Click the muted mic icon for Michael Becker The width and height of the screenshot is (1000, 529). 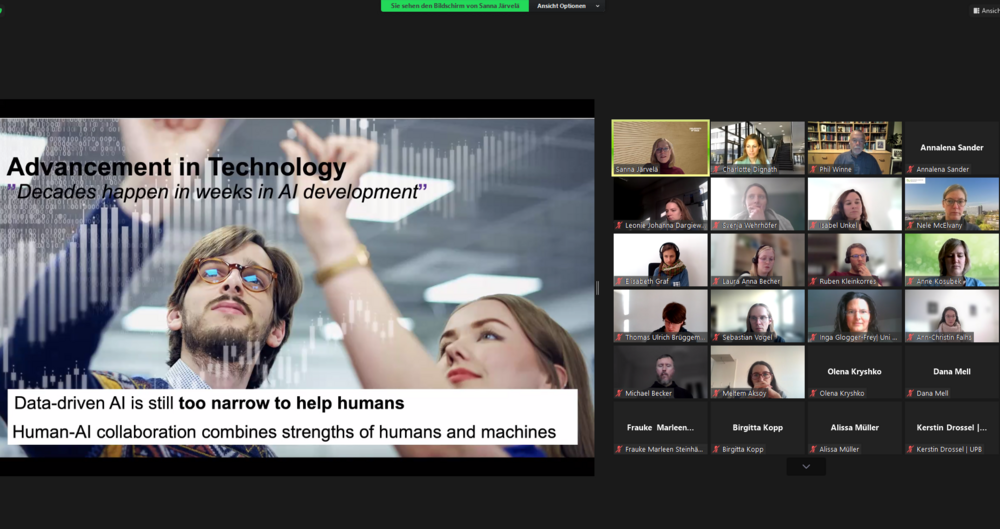tap(619, 394)
